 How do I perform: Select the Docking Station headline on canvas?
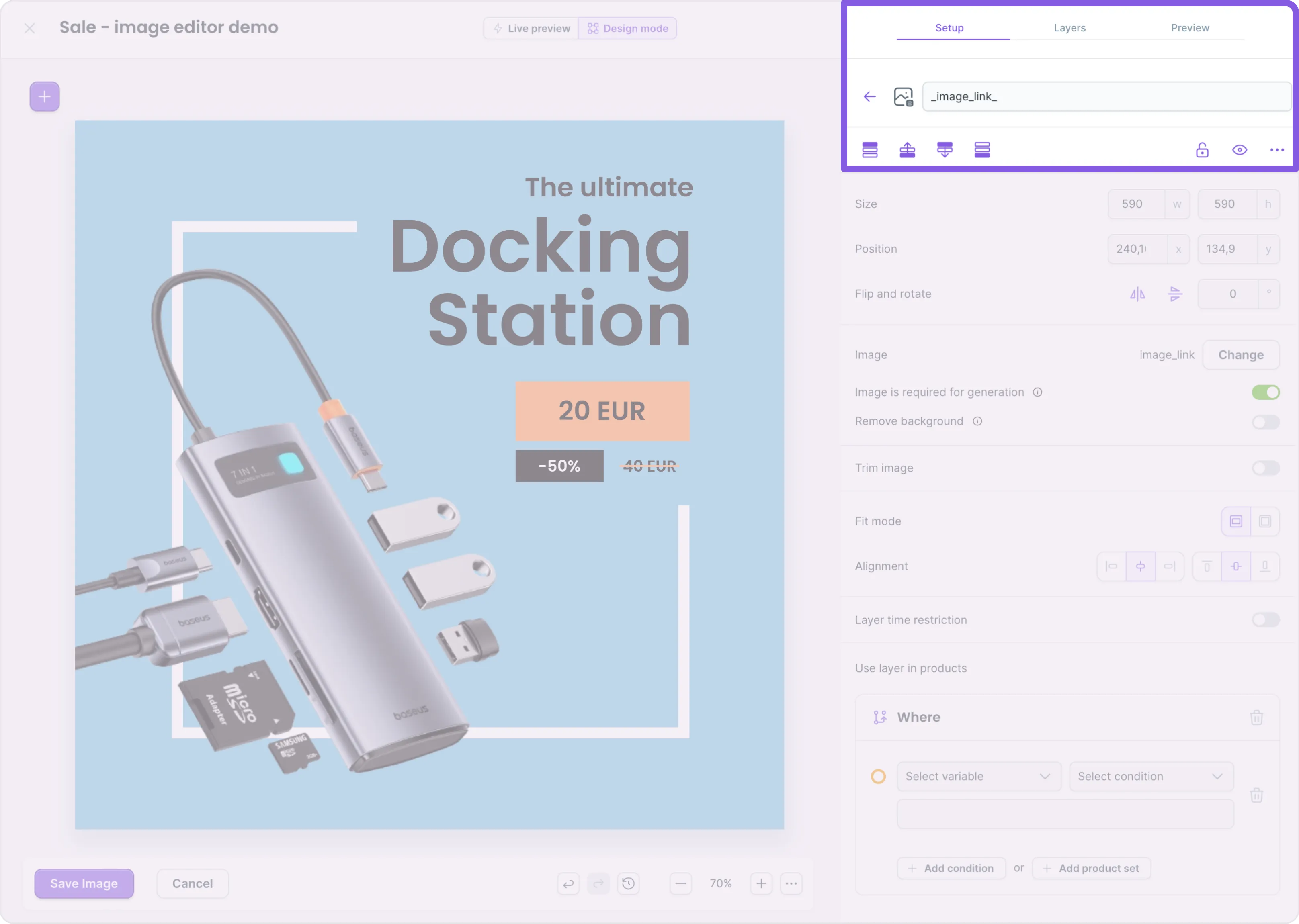[540, 282]
